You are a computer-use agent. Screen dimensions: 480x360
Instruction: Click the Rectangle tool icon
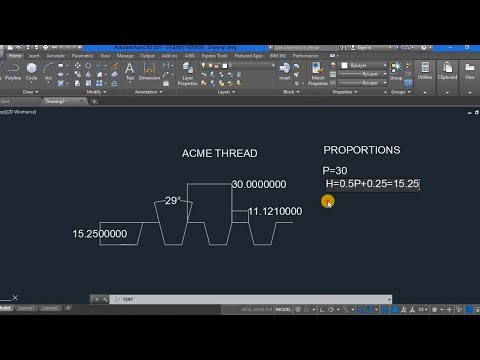pyautogui.click(x=61, y=66)
